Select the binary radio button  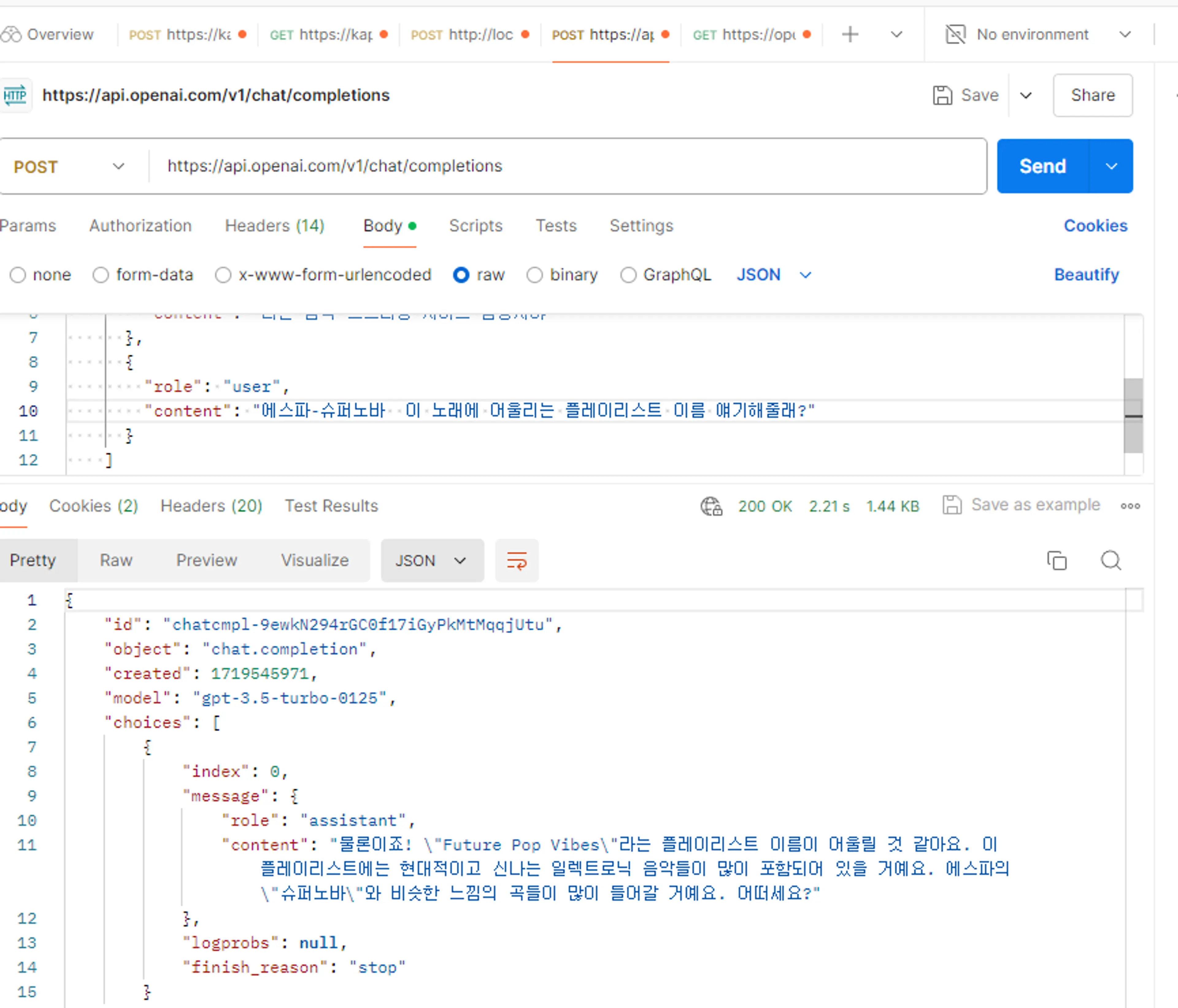534,275
